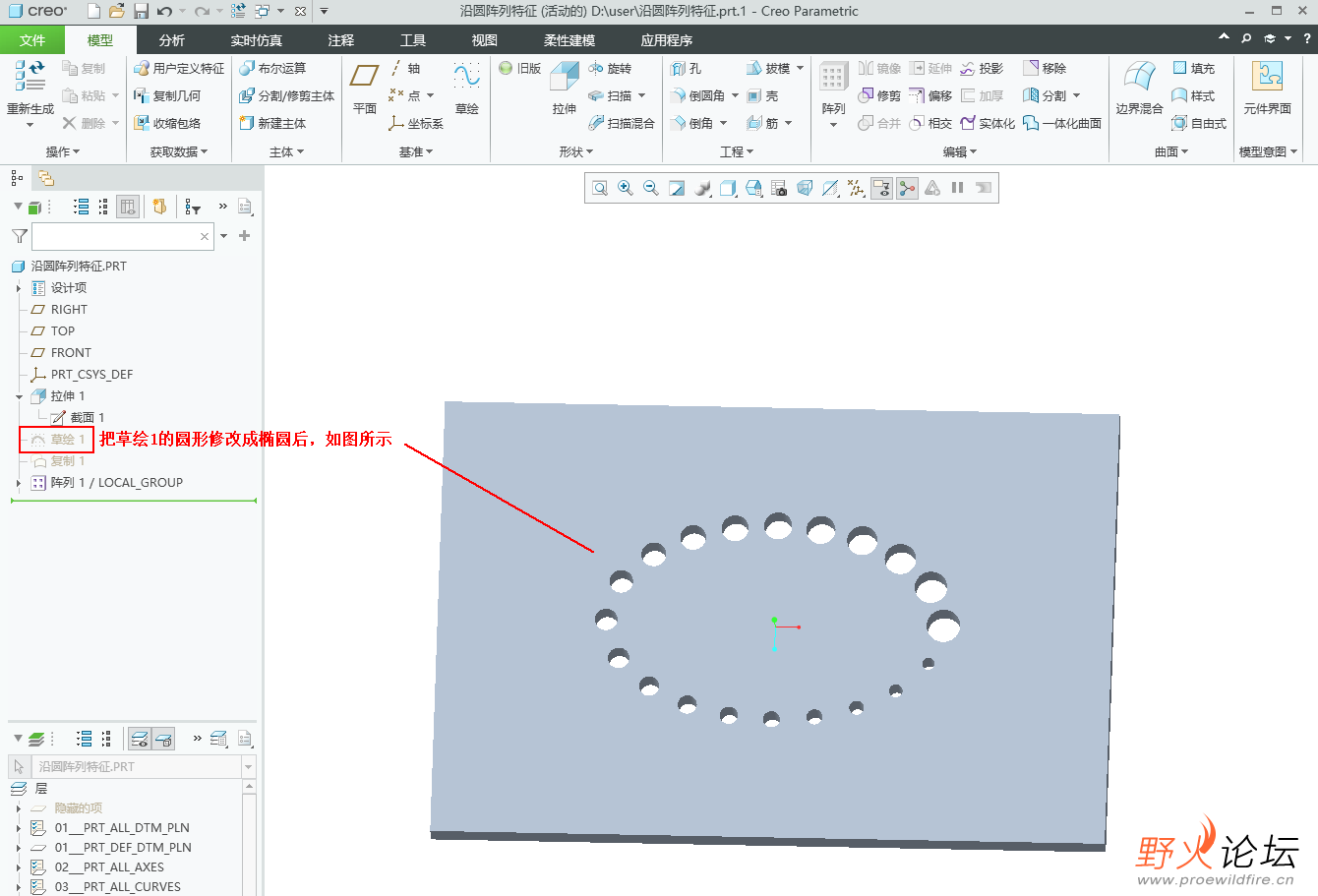This screenshot has width=1318, height=896.
Task: Switch to the 工具 (Tools) tab
Action: (x=413, y=40)
